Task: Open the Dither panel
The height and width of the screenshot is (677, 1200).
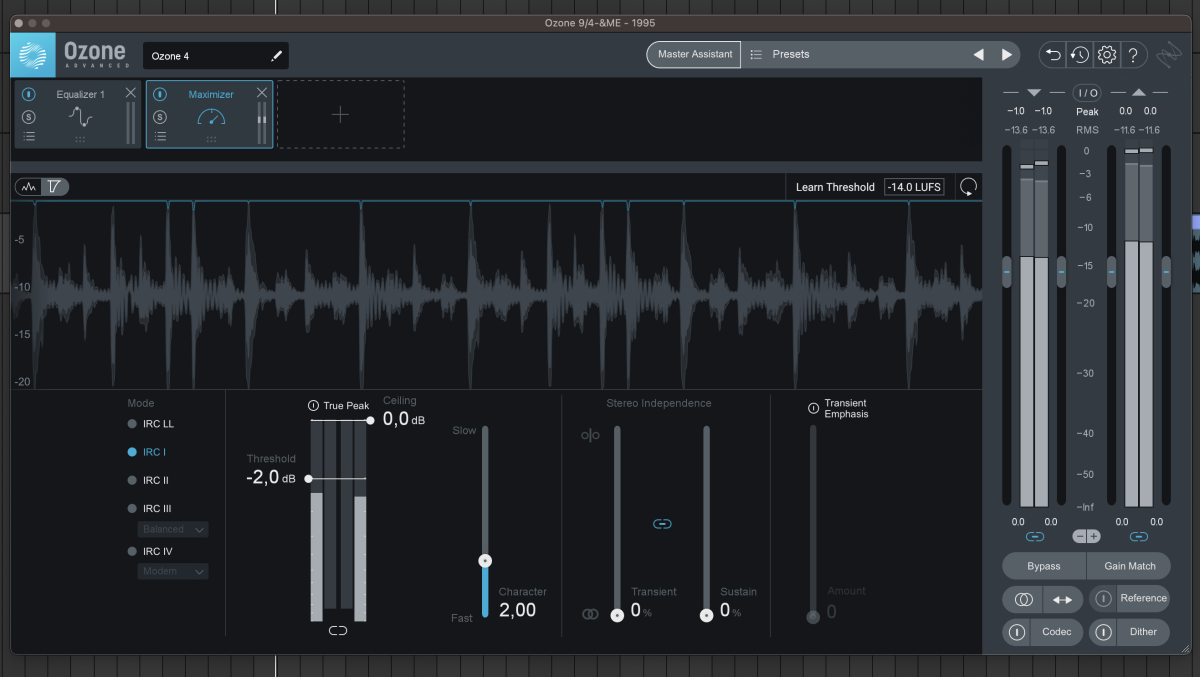Action: click(x=1143, y=632)
